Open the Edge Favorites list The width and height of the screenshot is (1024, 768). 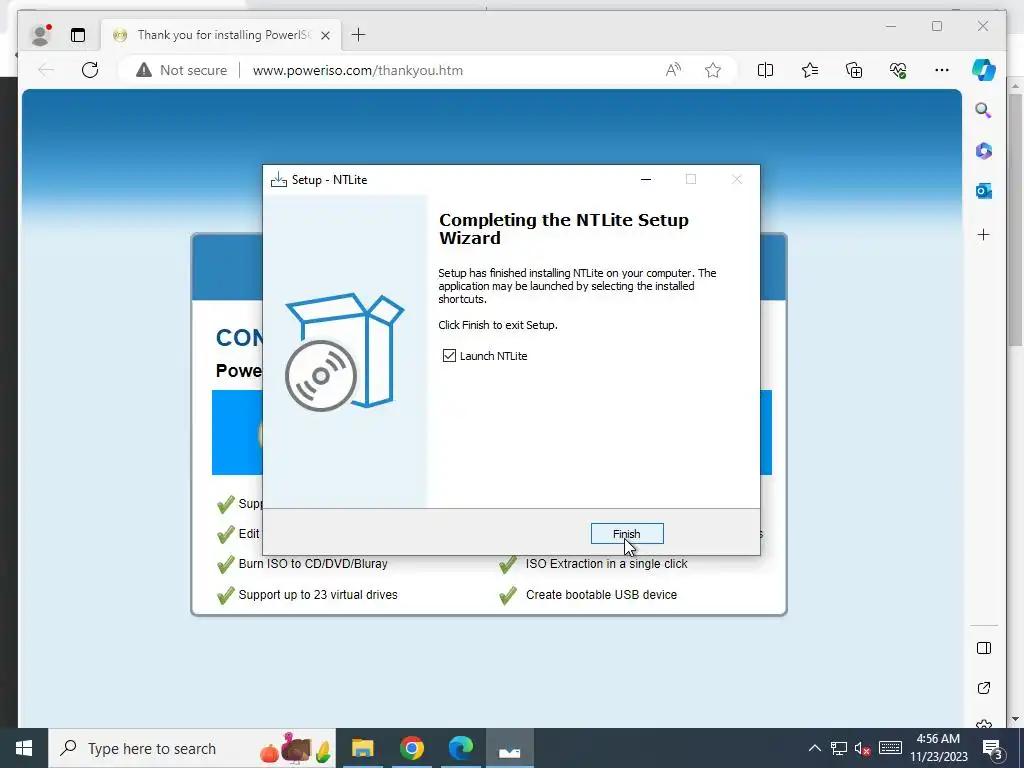click(x=810, y=70)
